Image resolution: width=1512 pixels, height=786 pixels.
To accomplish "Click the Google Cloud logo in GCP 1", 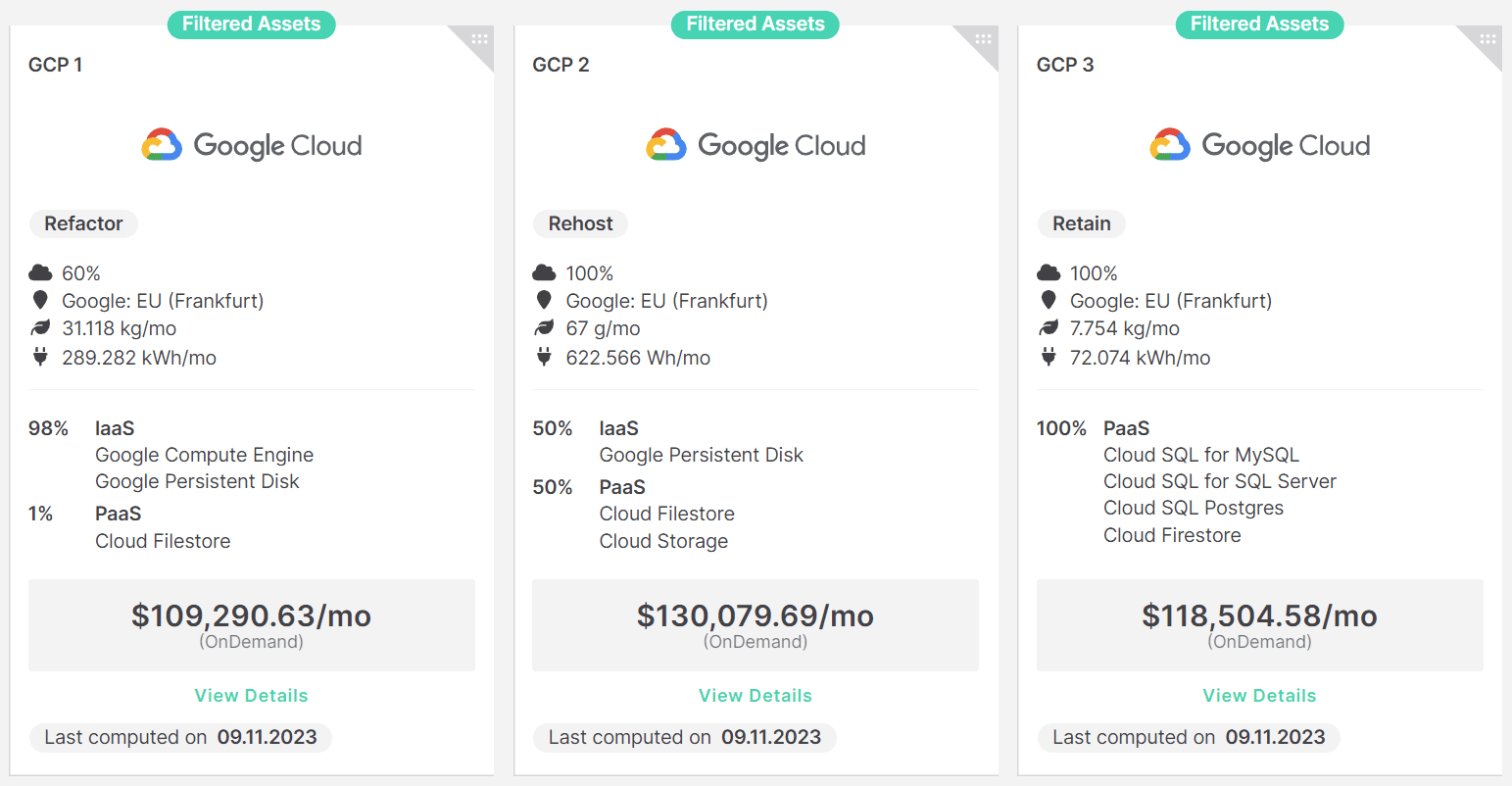I will click(x=252, y=146).
